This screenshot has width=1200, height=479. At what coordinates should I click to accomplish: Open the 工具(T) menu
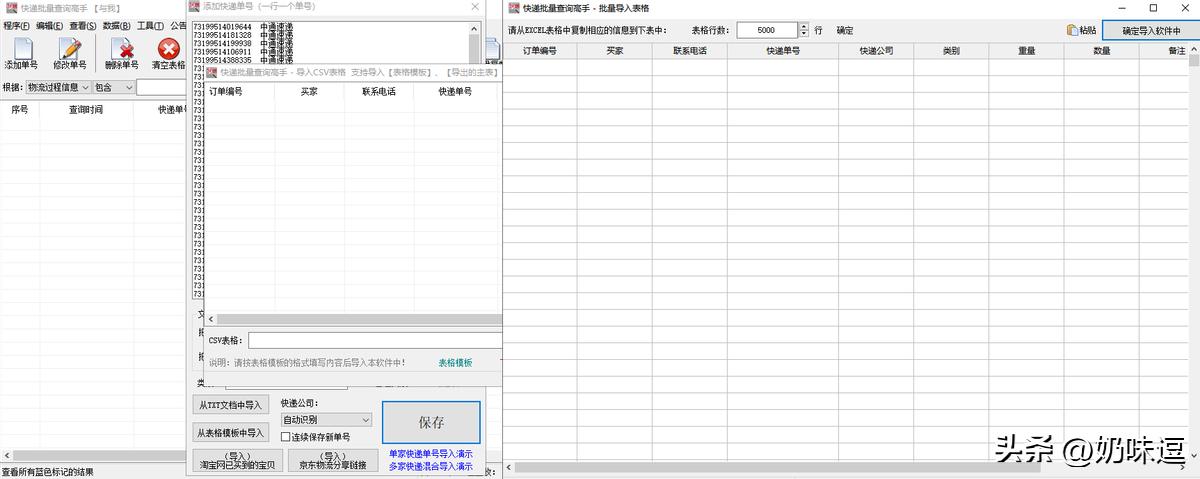point(151,25)
